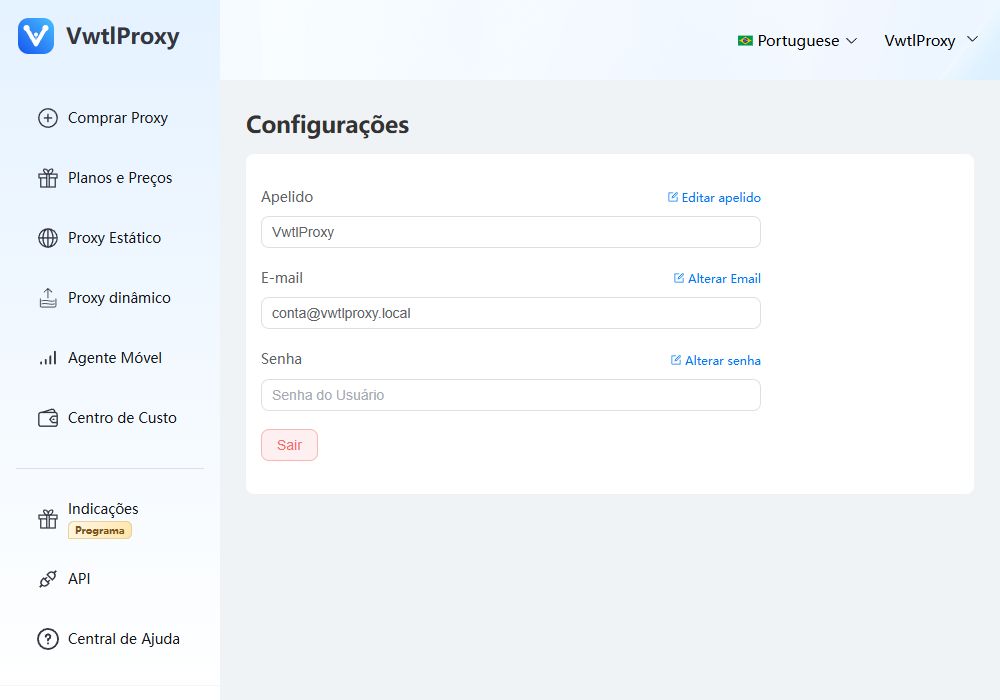Click the question mark icon for Central de Ajuda
This screenshot has width=1000, height=700.
click(x=48, y=639)
